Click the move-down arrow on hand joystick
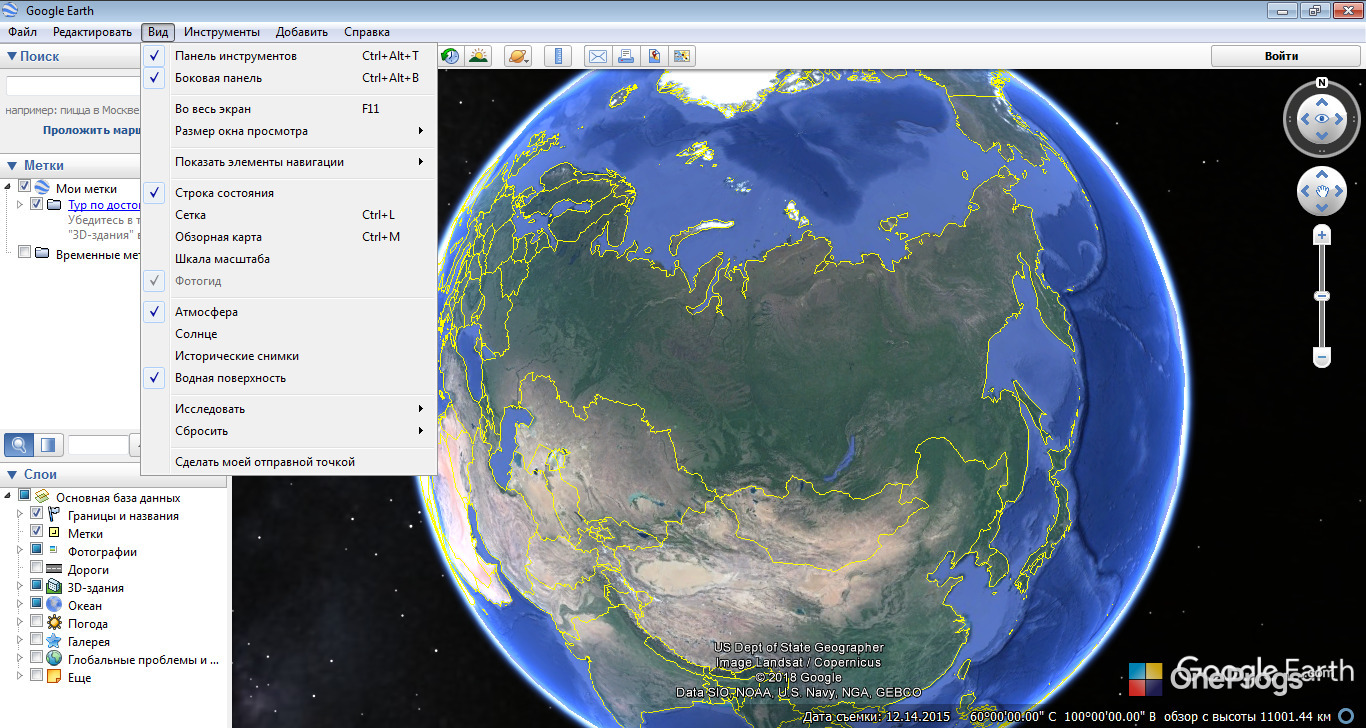The image size is (1366, 728). (x=1322, y=208)
